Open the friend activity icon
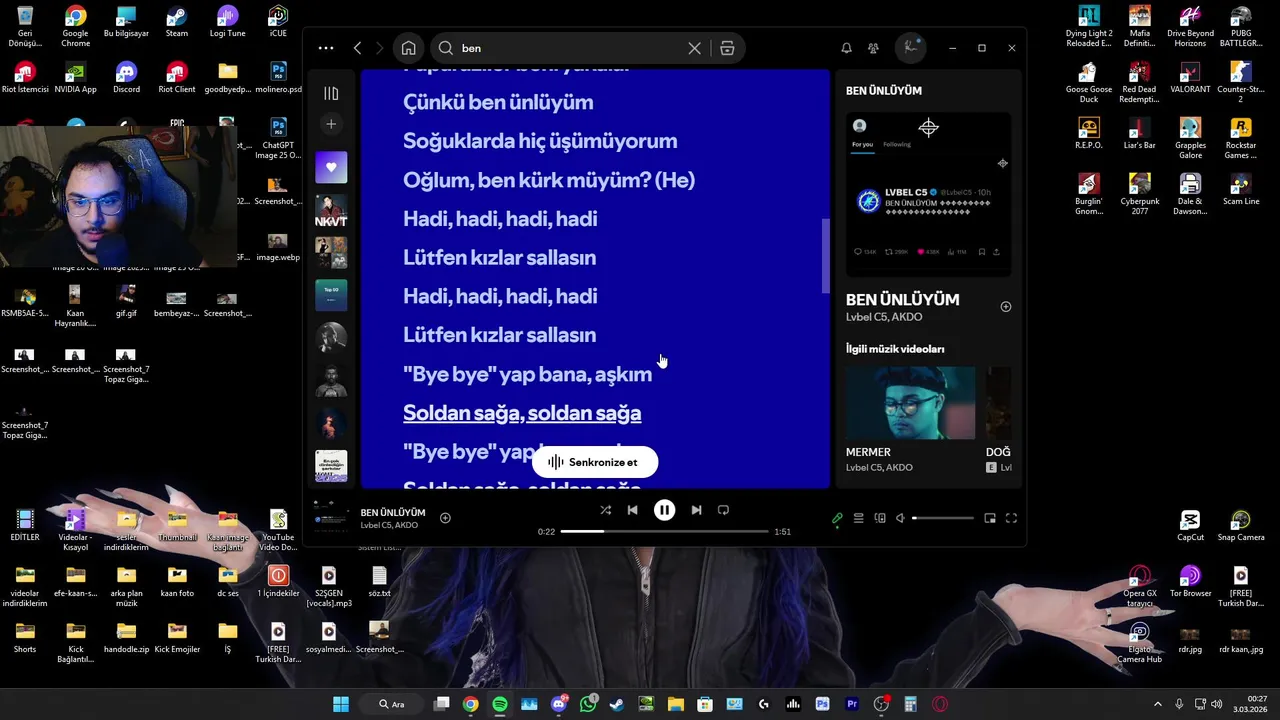This screenshot has height=720, width=1280. coord(873,48)
